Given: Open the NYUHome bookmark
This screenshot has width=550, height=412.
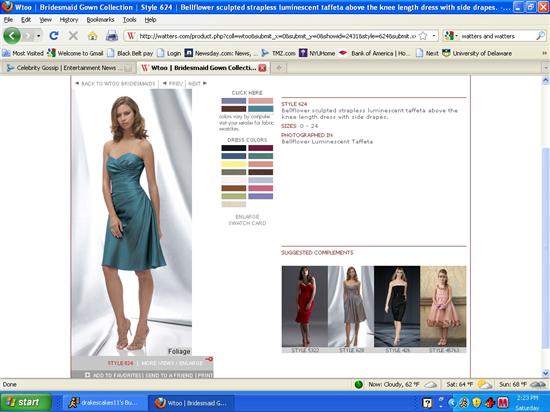Looking at the screenshot, I should (317, 53).
